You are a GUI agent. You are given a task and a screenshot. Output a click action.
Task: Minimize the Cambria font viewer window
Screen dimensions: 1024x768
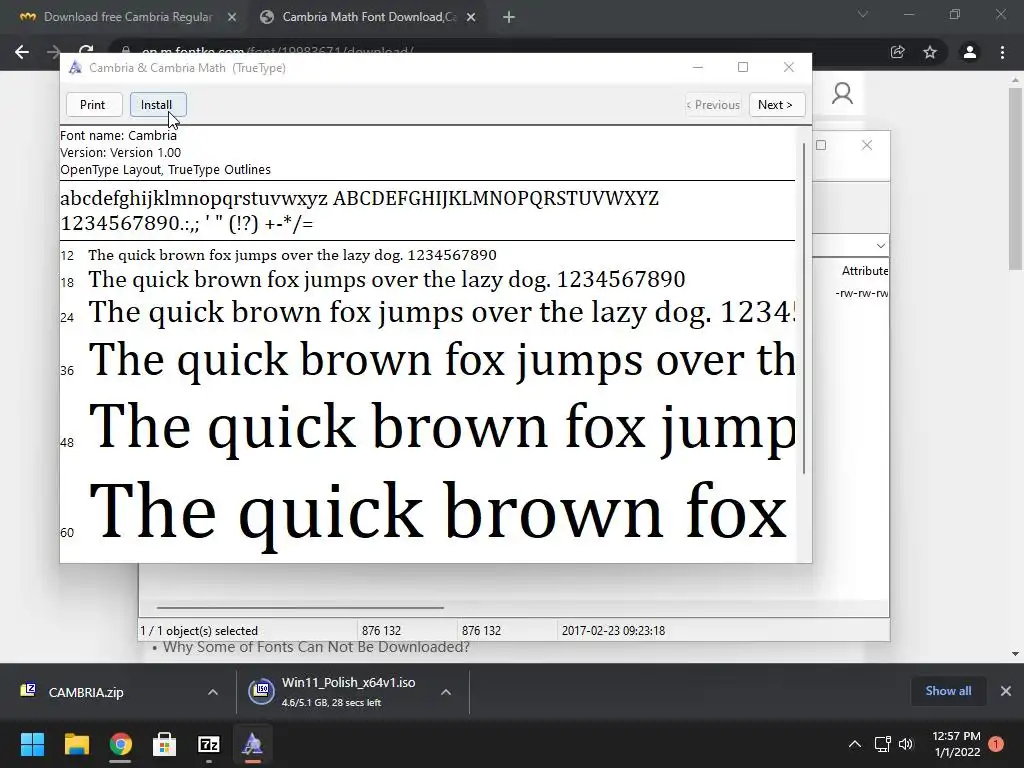click(697, 67)
